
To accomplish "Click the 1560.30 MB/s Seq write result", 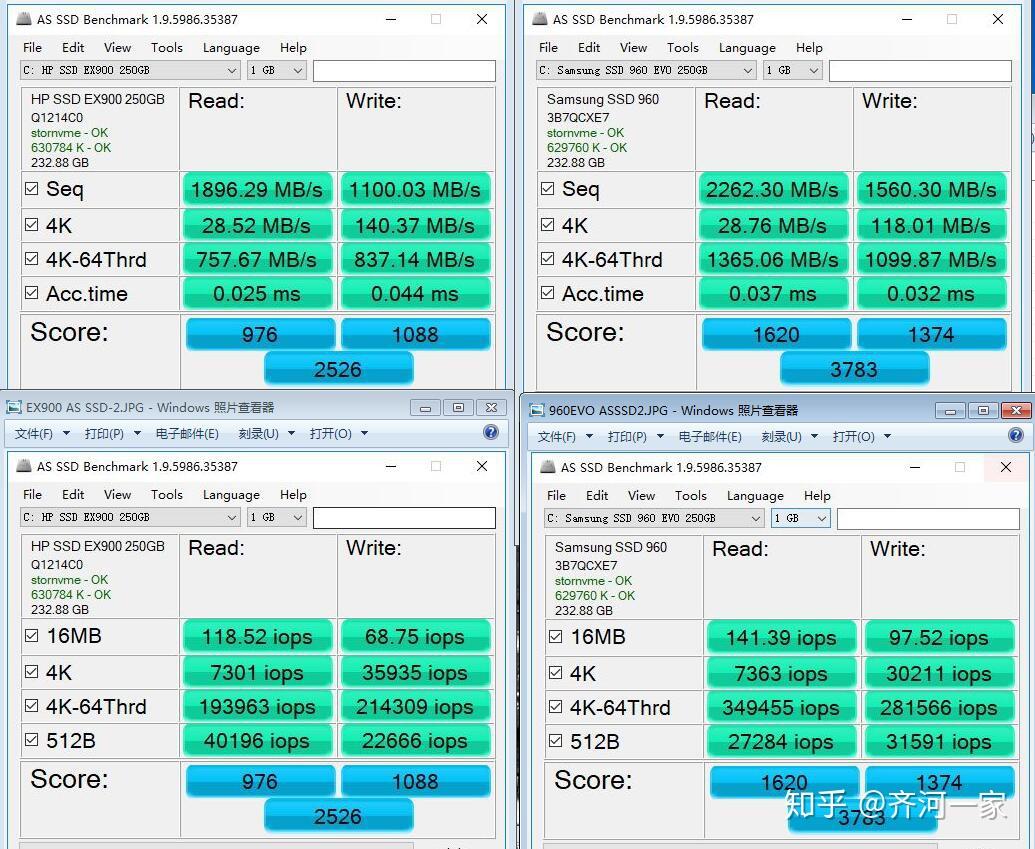I will 931,189.
